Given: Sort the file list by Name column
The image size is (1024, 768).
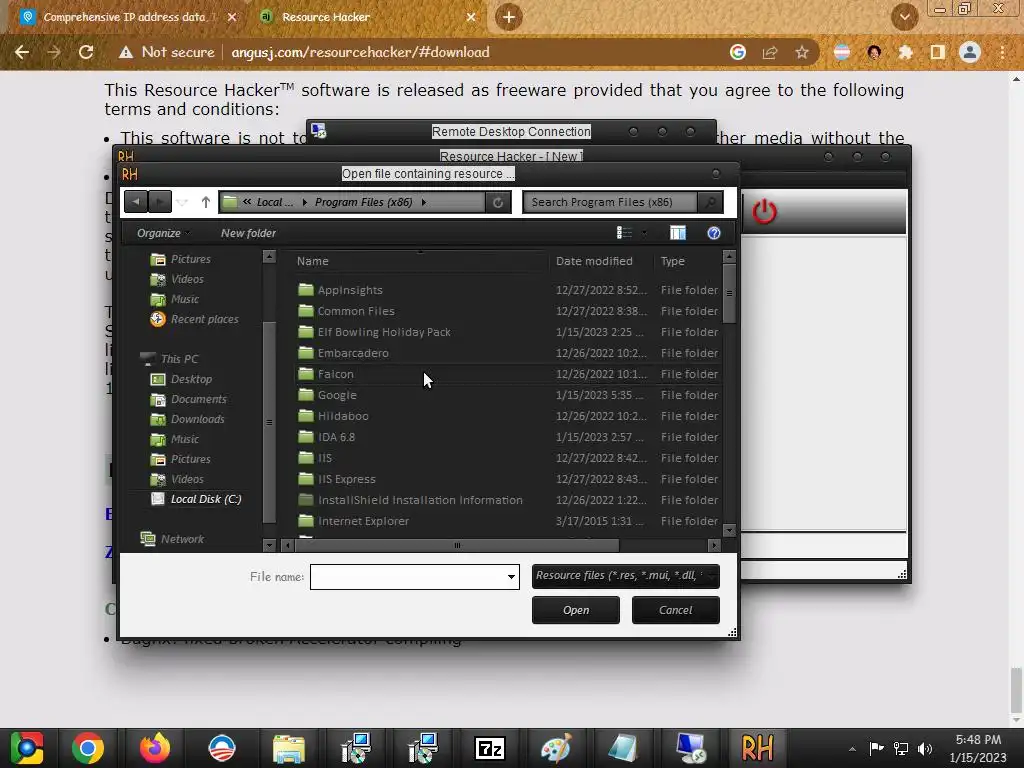Looking at the screenshot, I should (x=420, y=261).
